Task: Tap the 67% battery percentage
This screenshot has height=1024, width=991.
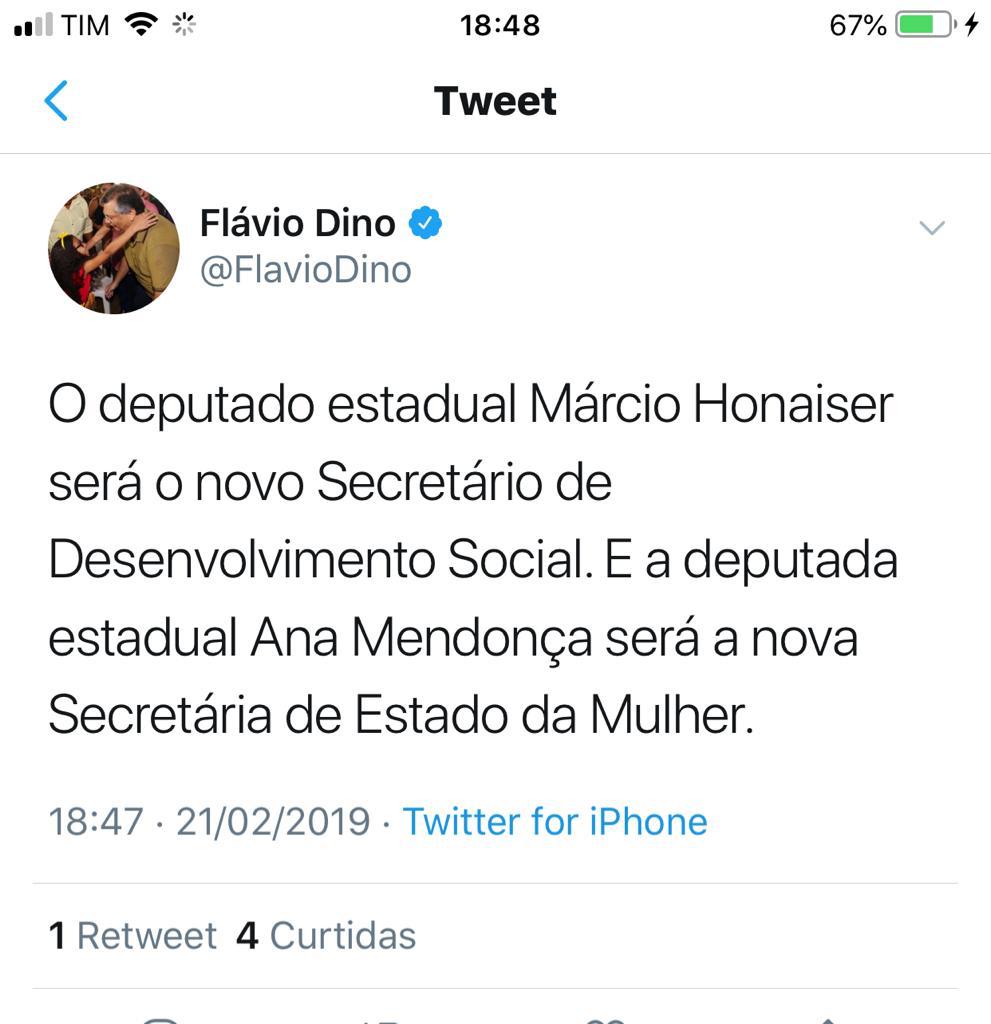Action: tap(858, 26)
